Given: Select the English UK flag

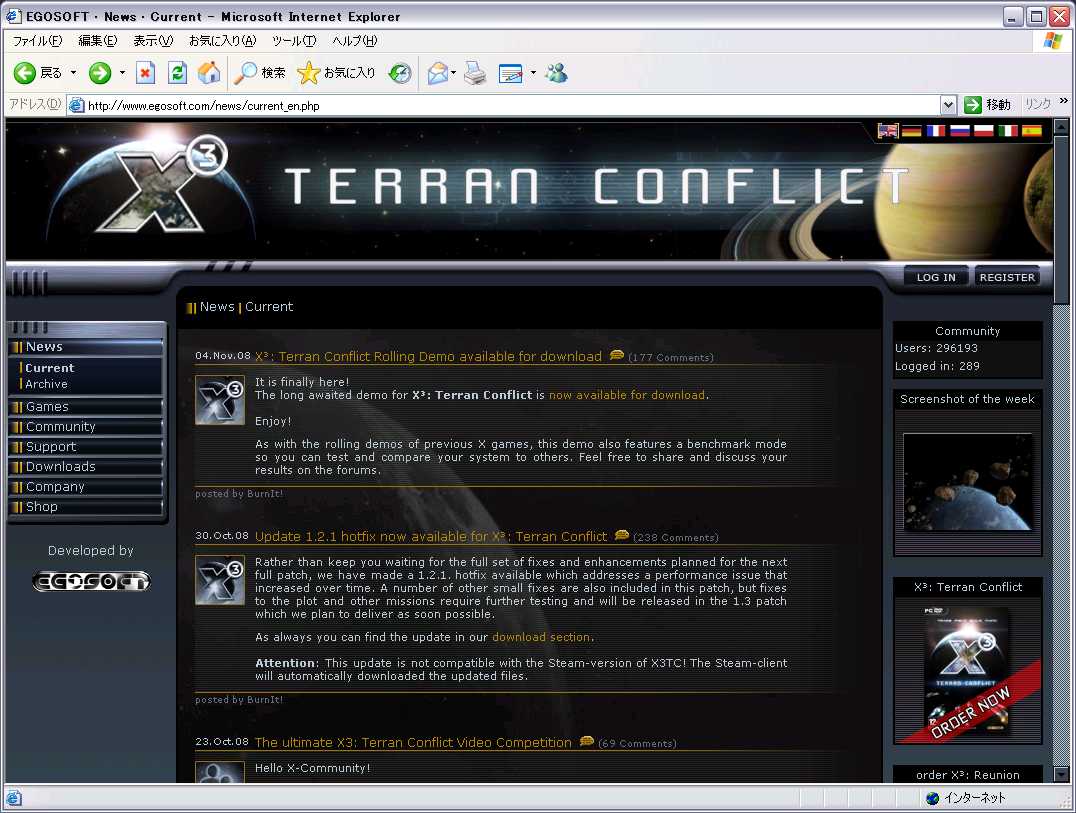Looking at the screenshot, I should click(x=887, y=130).
